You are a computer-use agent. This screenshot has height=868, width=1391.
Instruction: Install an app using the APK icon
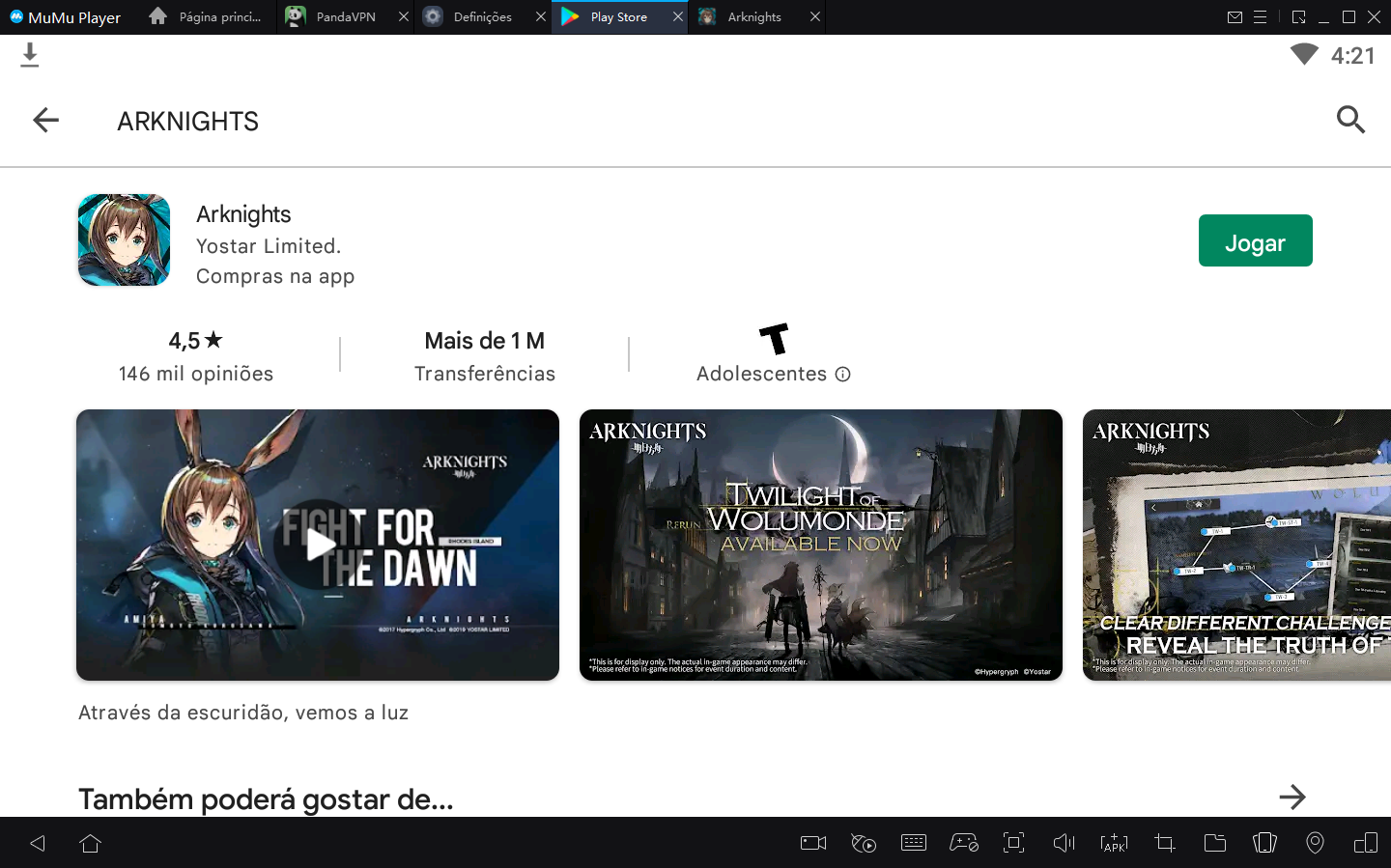[x=1114, y=843]
